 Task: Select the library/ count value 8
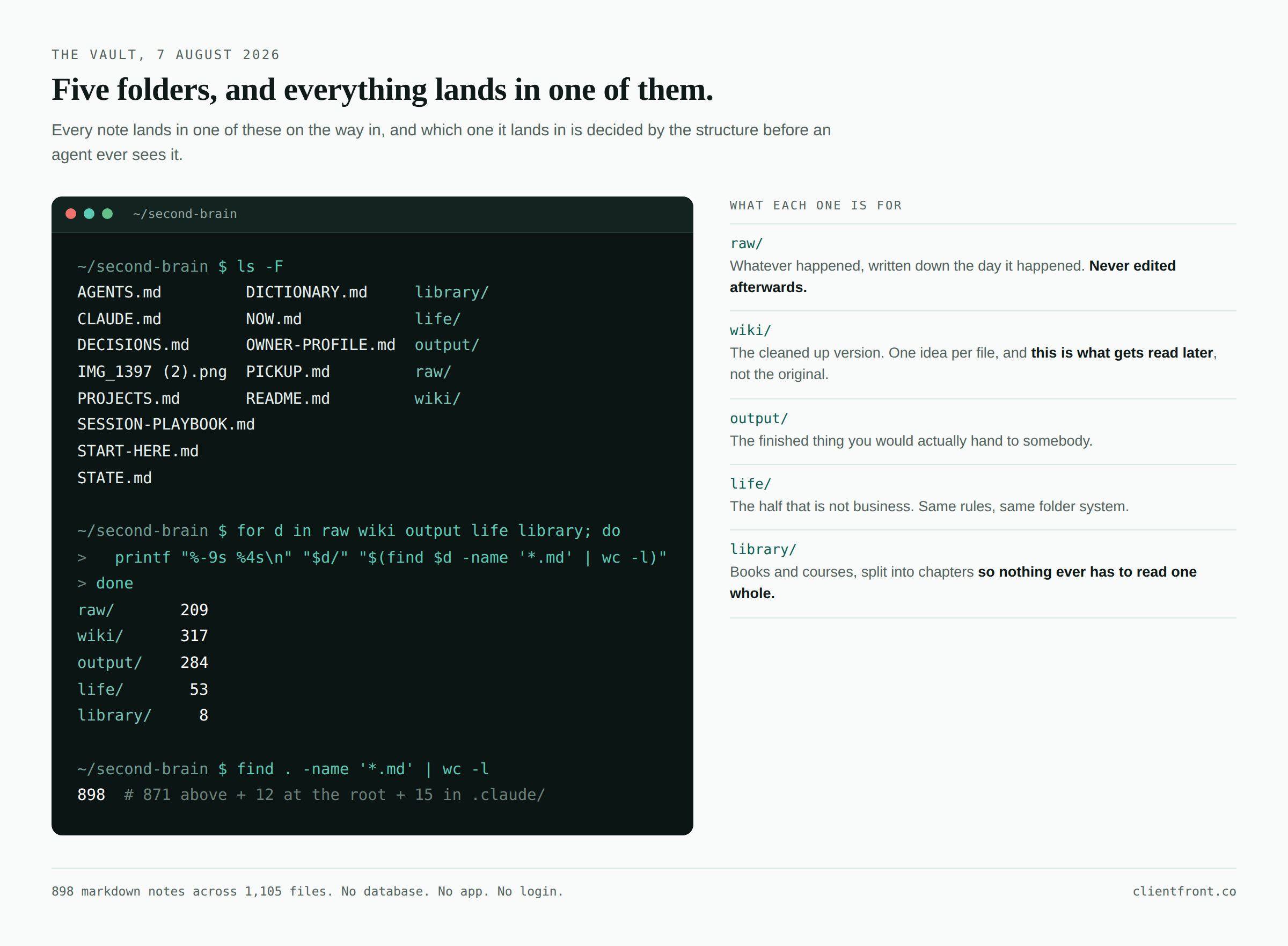(x=203, y=715)
